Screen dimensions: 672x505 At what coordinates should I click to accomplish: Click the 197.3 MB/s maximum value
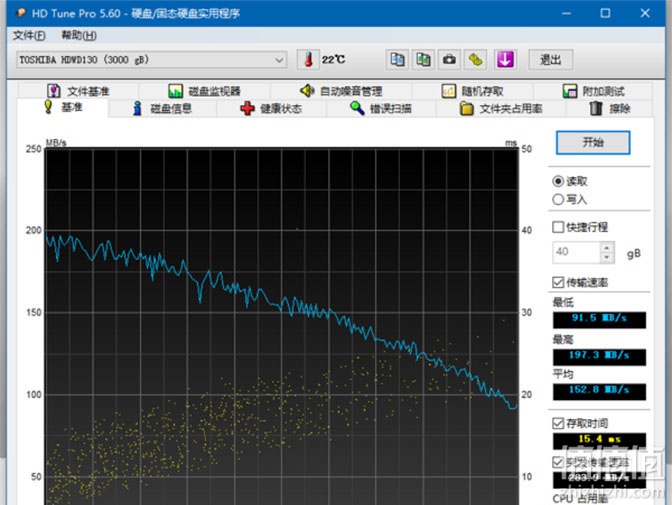(599, 357)
